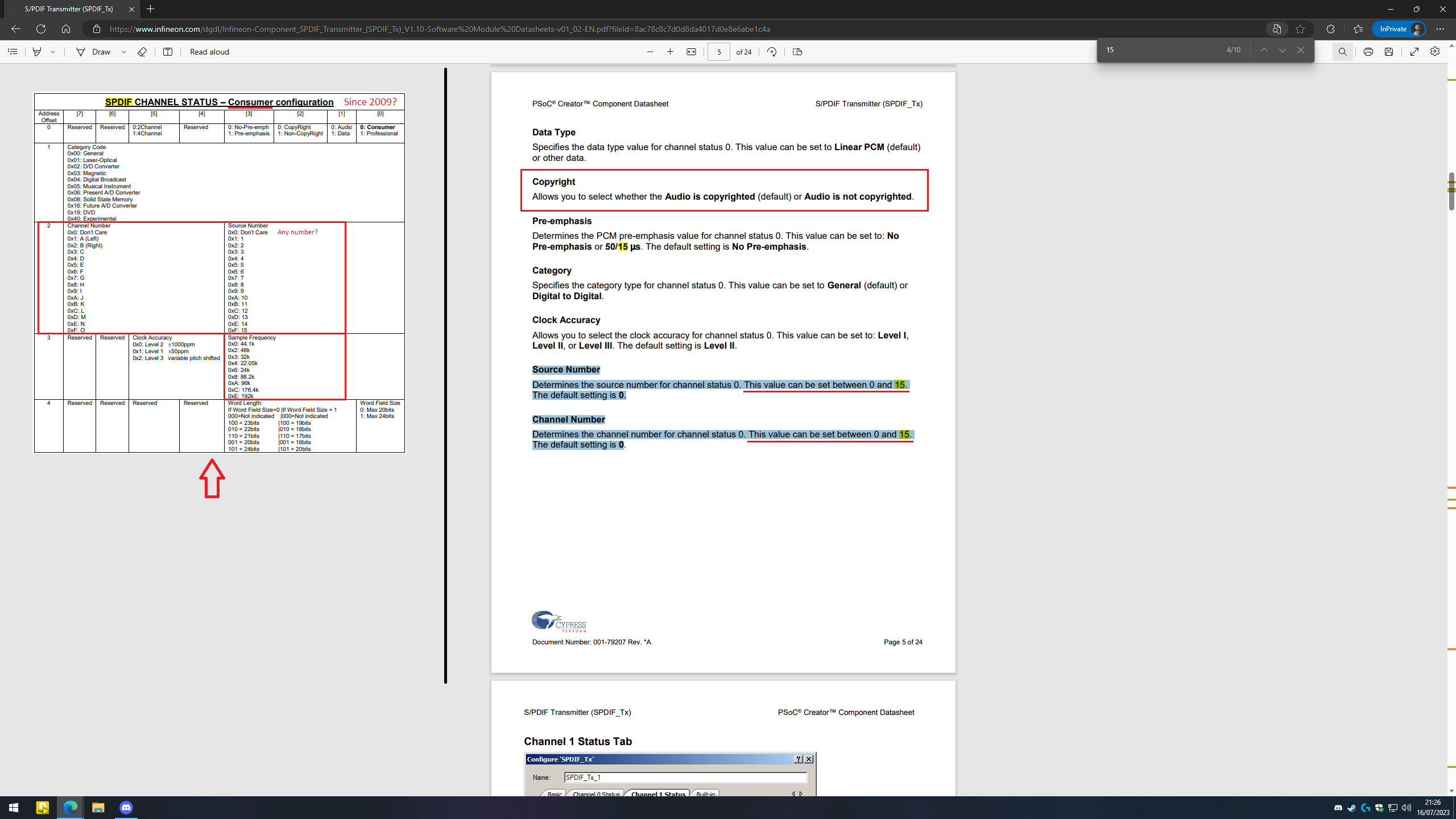
Task: Start Read aloud for the PDF
Action: point(209,52)
